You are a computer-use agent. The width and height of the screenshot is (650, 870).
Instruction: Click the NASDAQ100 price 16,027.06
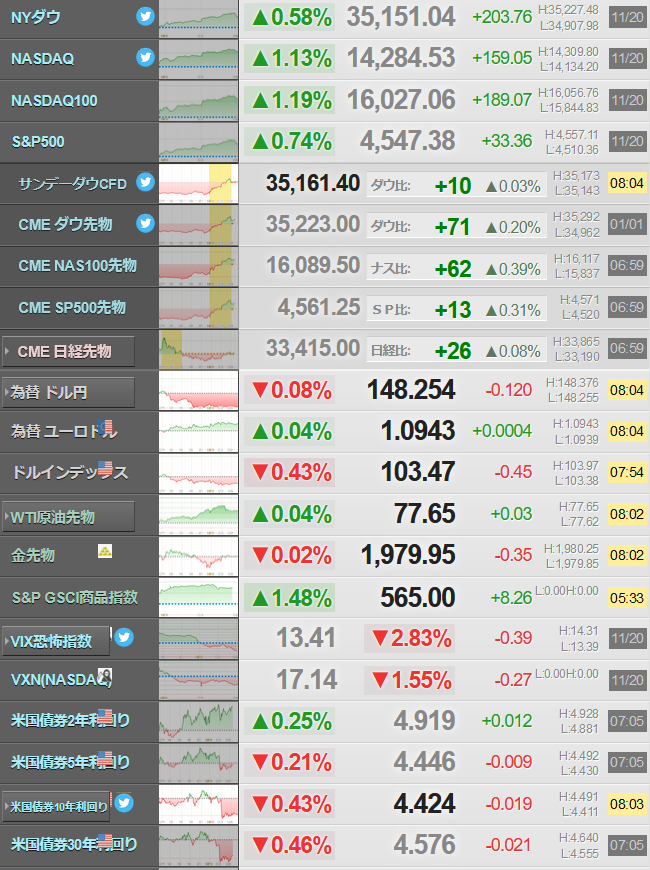pos(401,100)
